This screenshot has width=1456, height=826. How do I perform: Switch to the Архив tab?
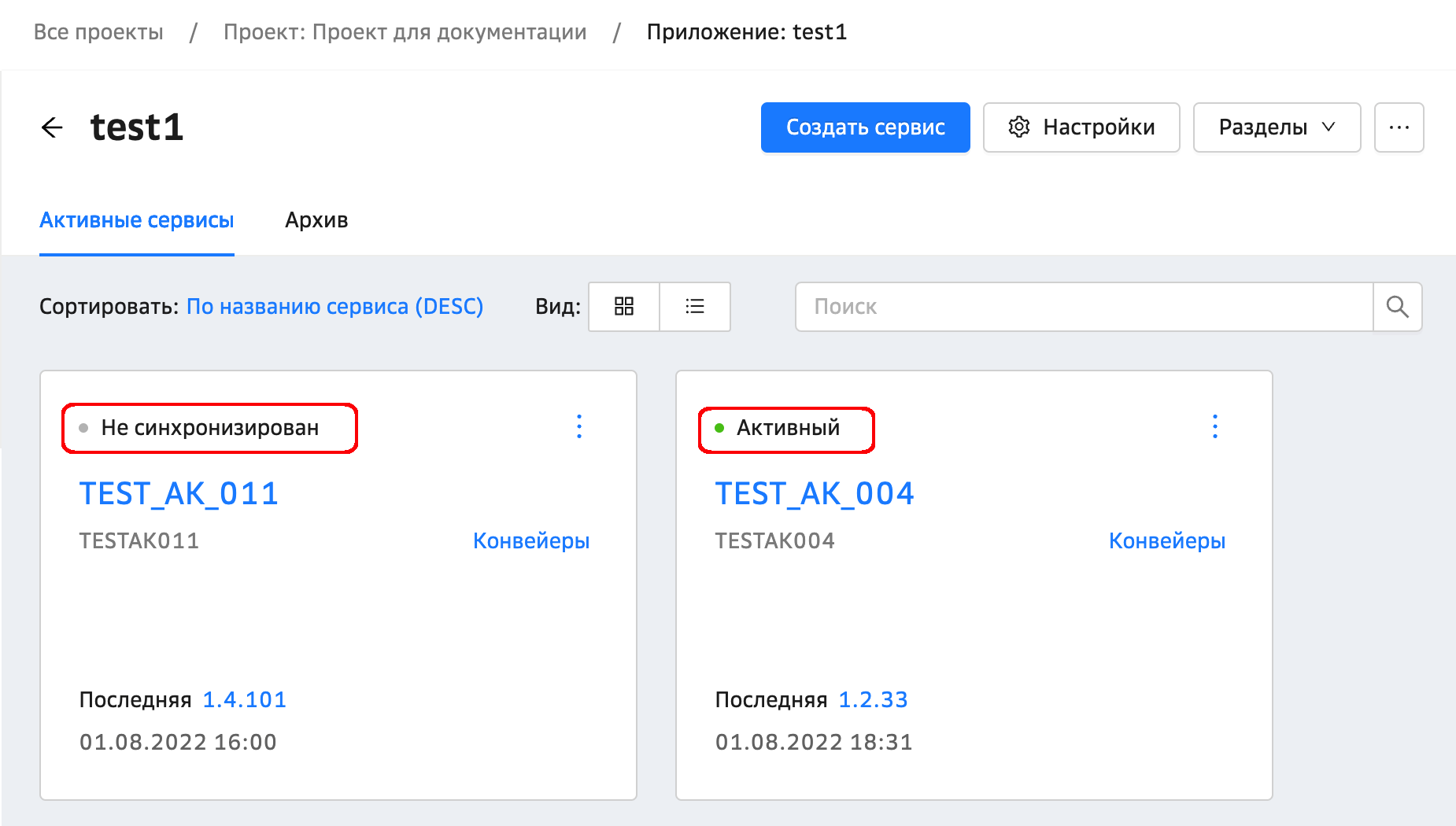click(316, 220)
